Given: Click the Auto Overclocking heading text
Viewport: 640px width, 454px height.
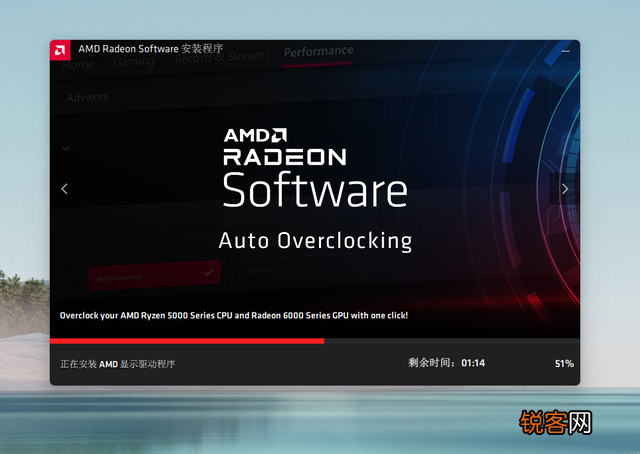Looking at the screenshot, I should (315, 241).
